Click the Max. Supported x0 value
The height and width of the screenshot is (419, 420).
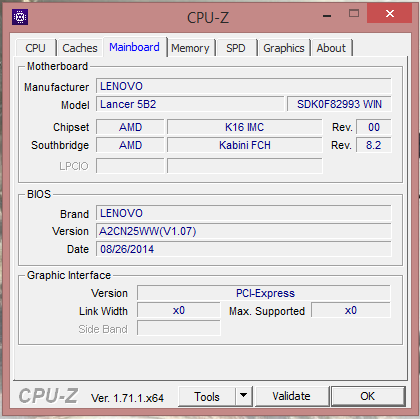[351, 311]
